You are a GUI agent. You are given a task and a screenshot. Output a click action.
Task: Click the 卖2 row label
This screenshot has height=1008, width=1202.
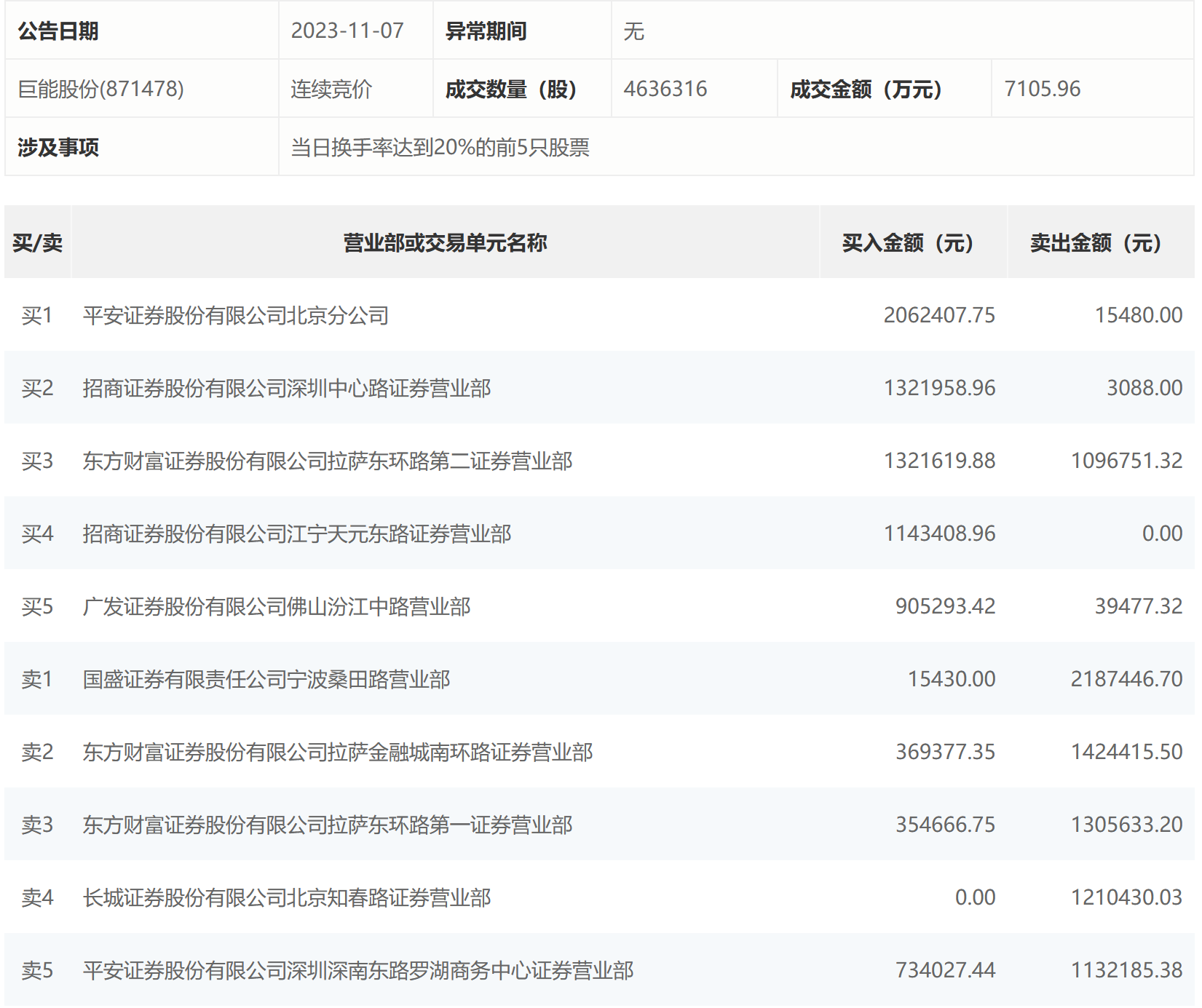coord(37,752)
